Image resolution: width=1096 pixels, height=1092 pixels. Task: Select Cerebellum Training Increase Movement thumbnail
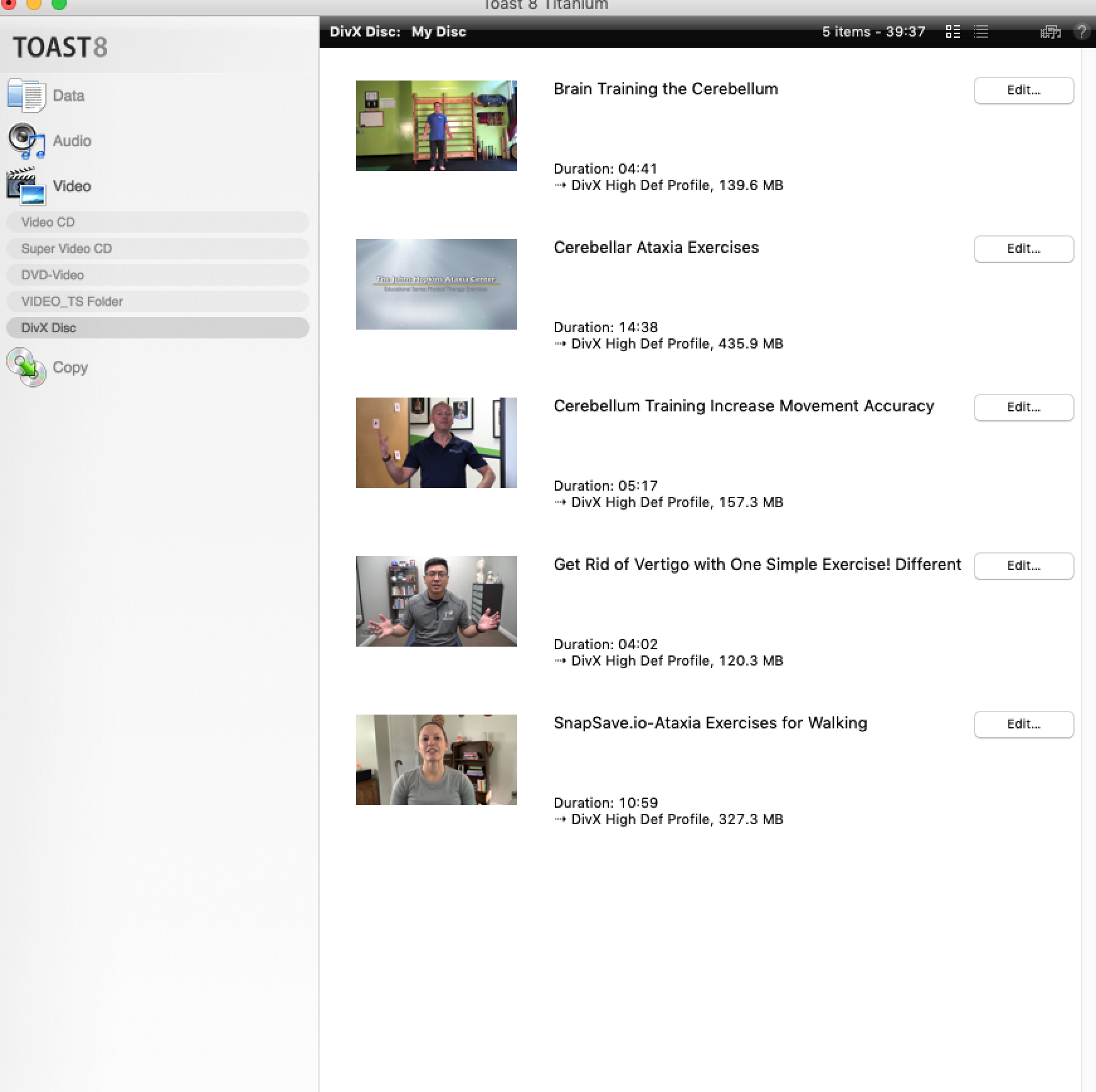pyautogui.click(x=437, y=443)
